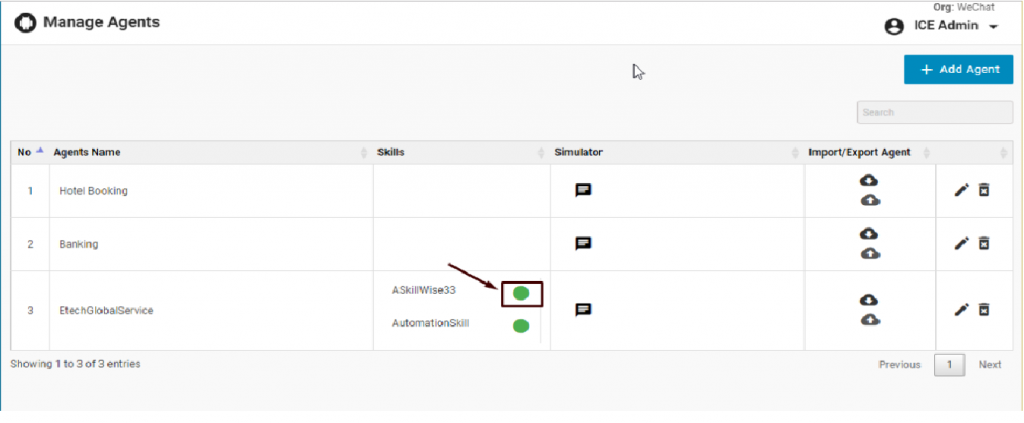This screenshot has width=1024, height=423.
Task: Edit the EtechGlobalService agent
Action: [961, 310]
